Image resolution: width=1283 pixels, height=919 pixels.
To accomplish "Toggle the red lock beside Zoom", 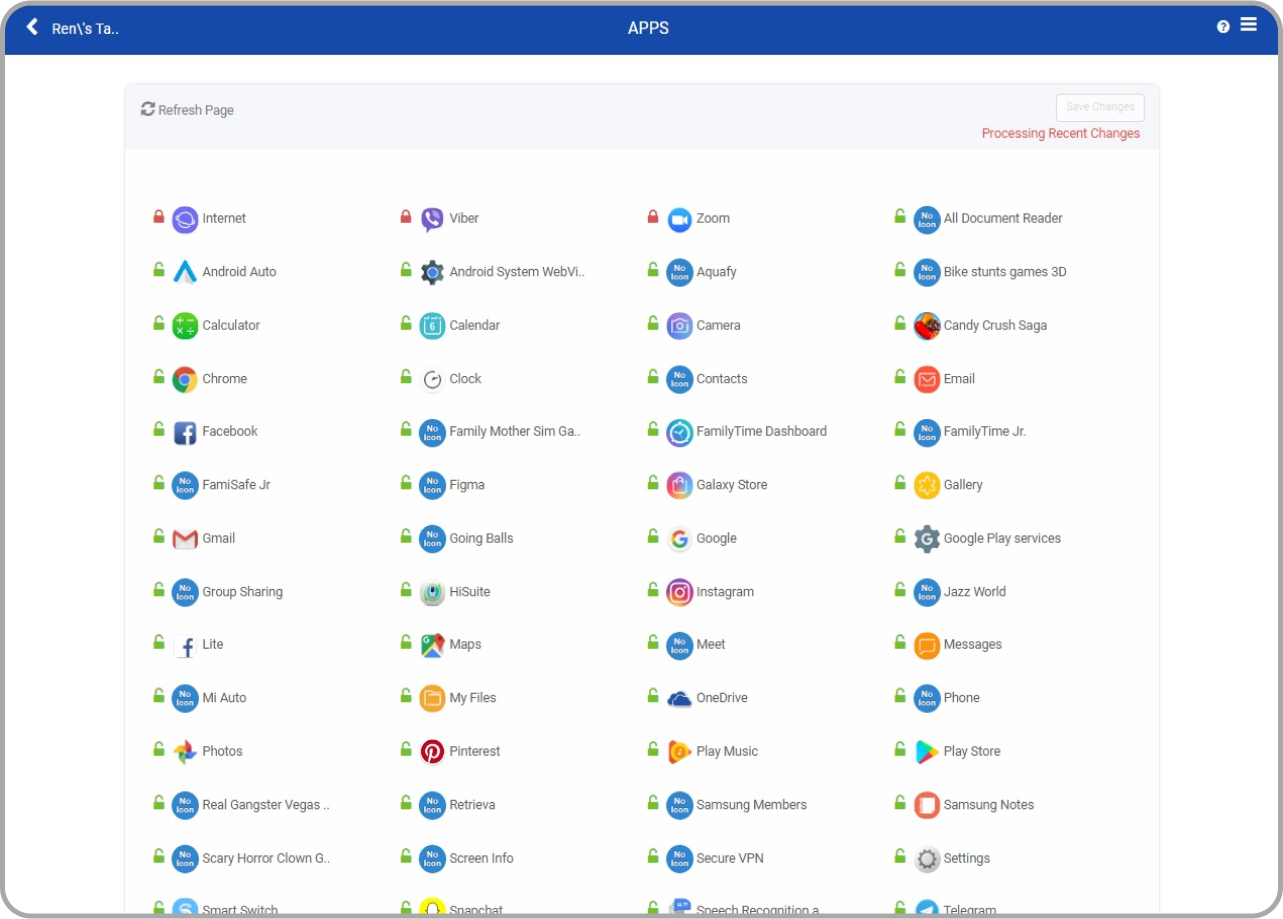I will (652, 215).
